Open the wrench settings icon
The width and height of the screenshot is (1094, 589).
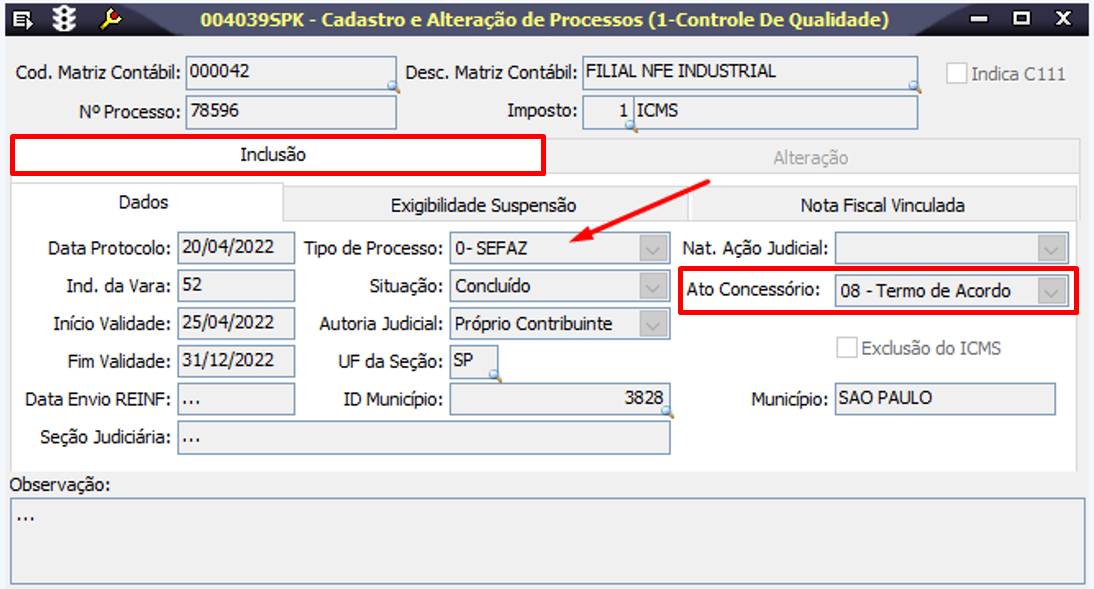pos(109,18)
